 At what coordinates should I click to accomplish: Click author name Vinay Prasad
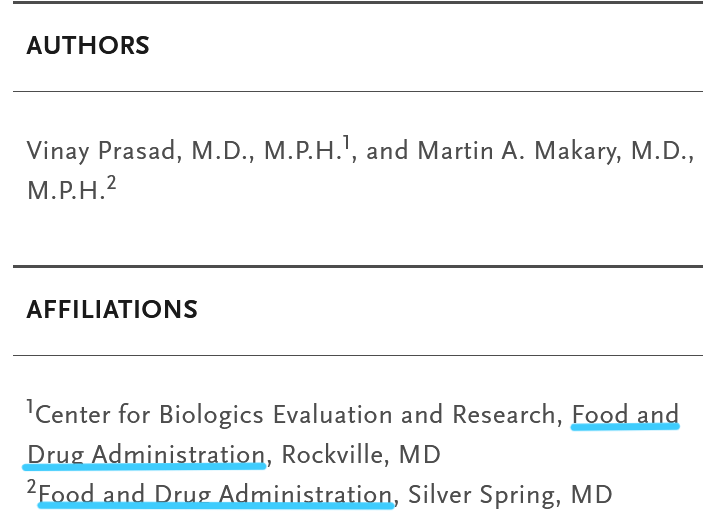(100, 151)
